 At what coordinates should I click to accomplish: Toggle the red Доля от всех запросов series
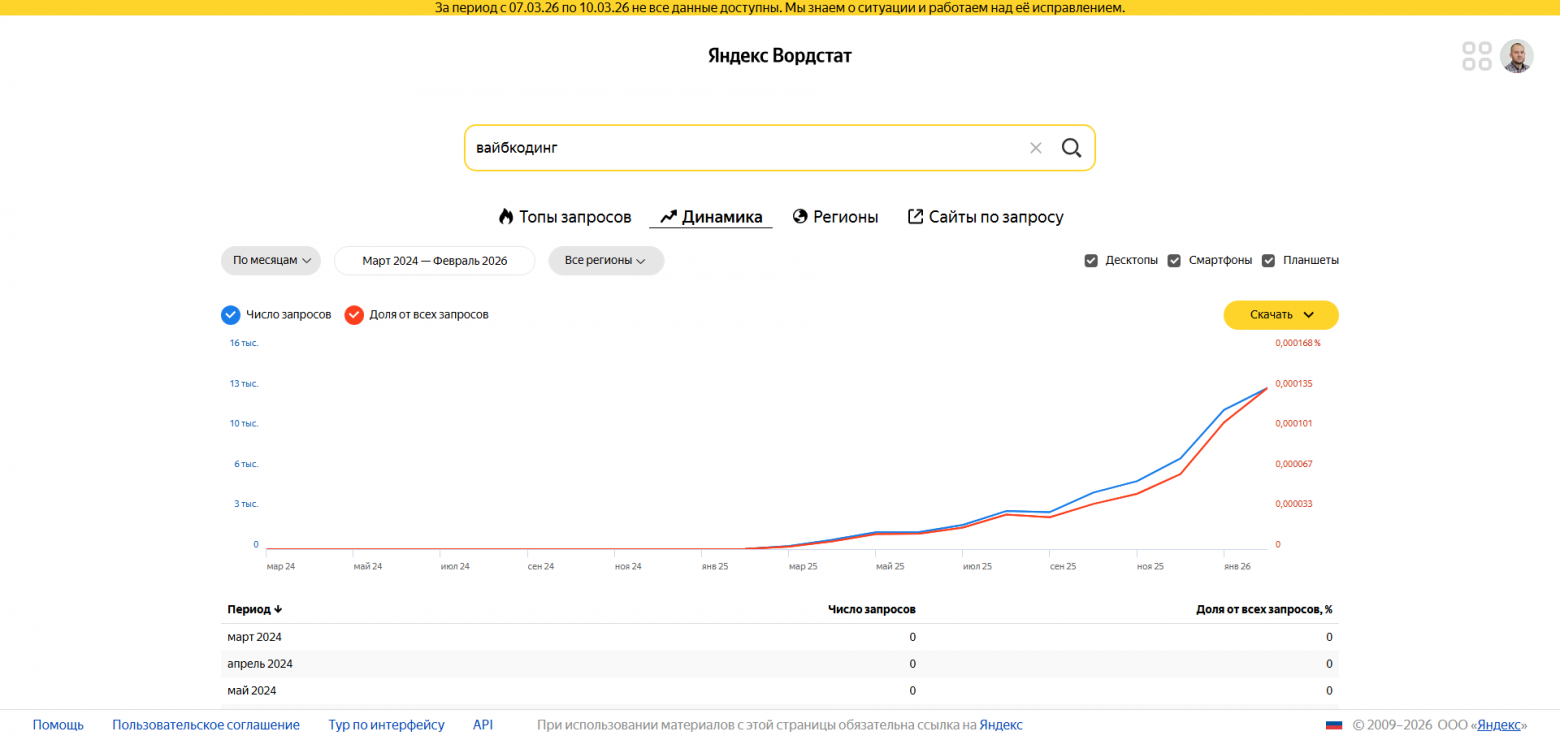[354, 315]
